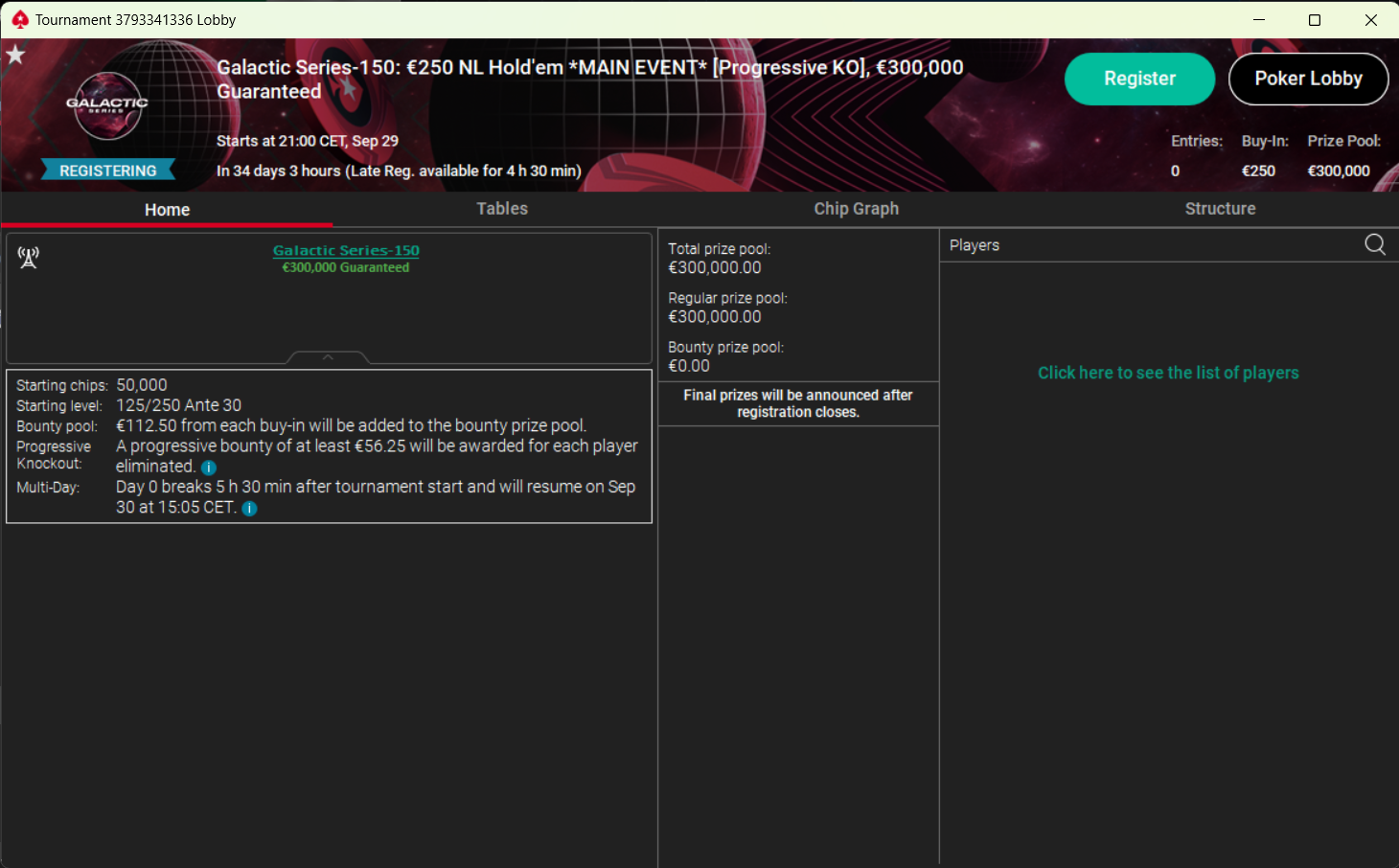Click the Galactic Series logo
The height and width of the screenshot is (868, 1399).
click(x=107, y=105)
